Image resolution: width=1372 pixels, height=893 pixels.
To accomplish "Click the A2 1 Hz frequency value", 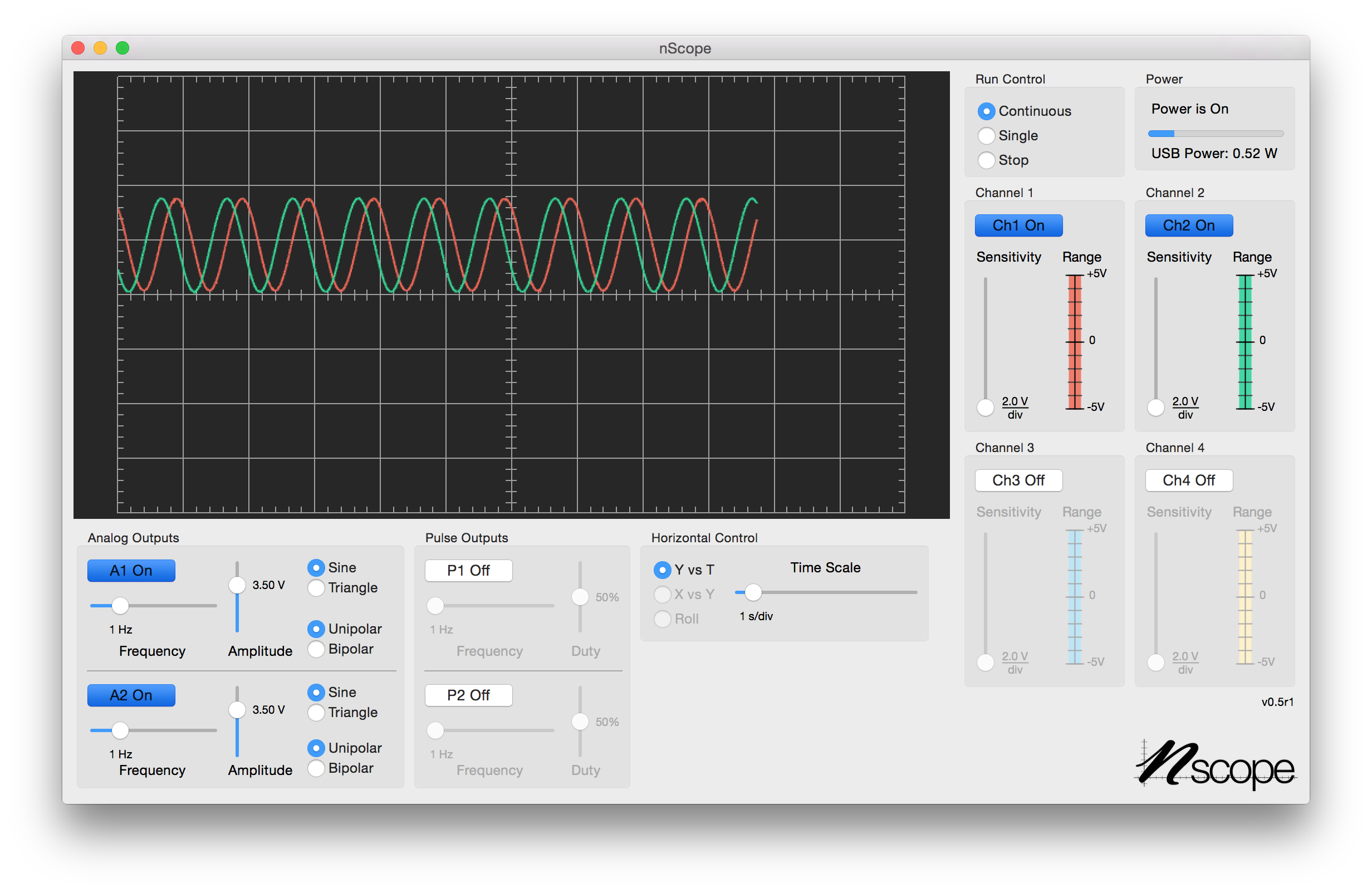I will tap(121, 754).
